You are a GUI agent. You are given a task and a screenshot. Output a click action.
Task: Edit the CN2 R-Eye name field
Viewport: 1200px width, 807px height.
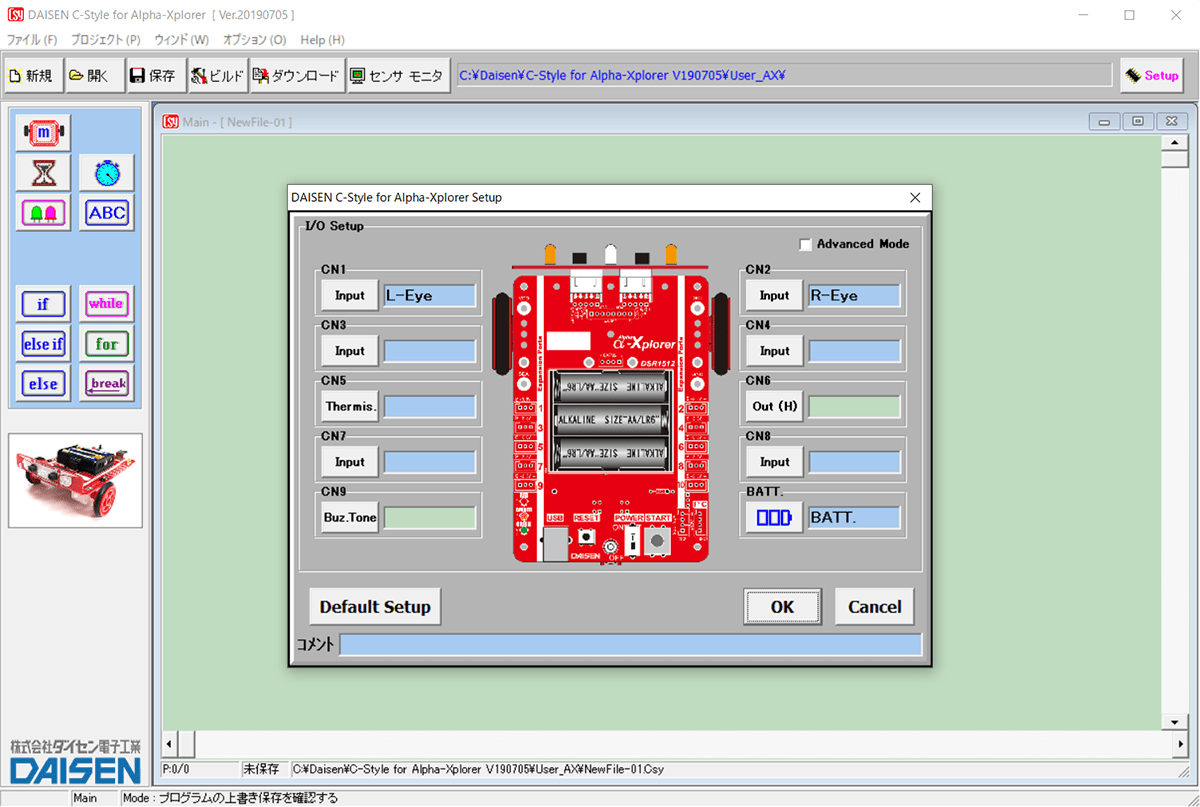(x=854, y=296)
